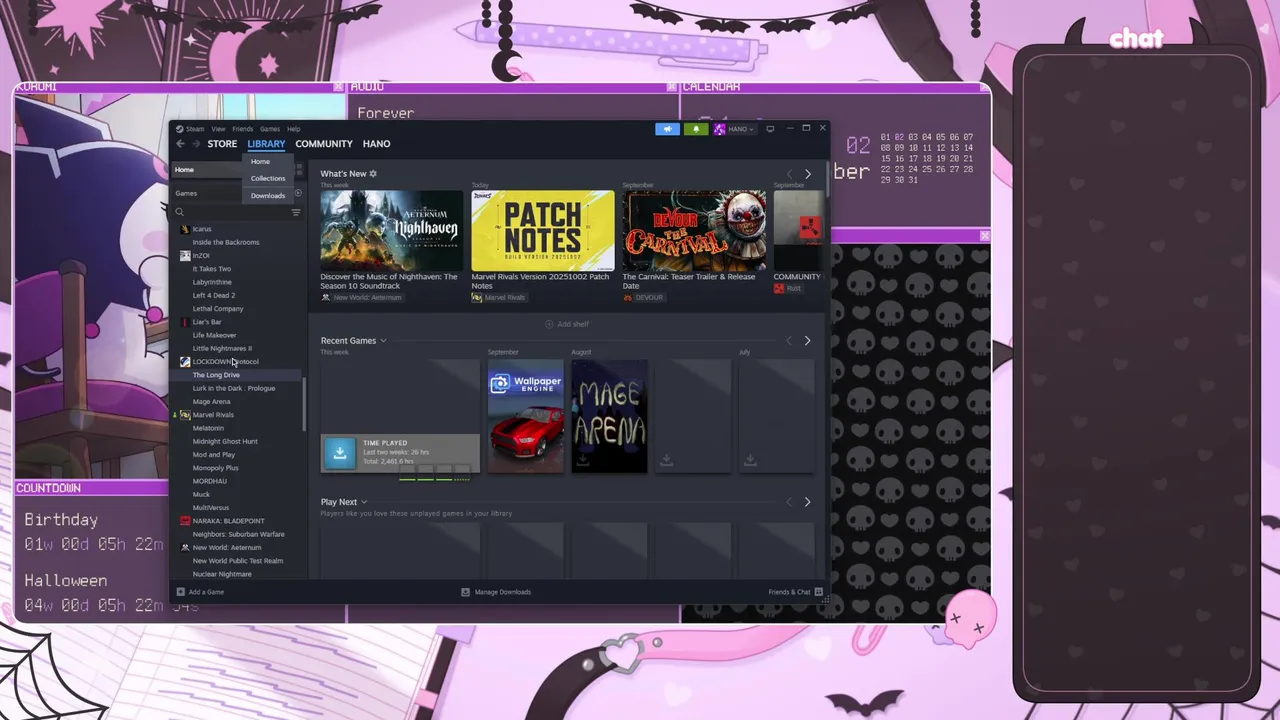The height and width of the screenshot is (720, 1280).
Task: Choose Collections in the Library submenu
Action: [x=268, y=178]
